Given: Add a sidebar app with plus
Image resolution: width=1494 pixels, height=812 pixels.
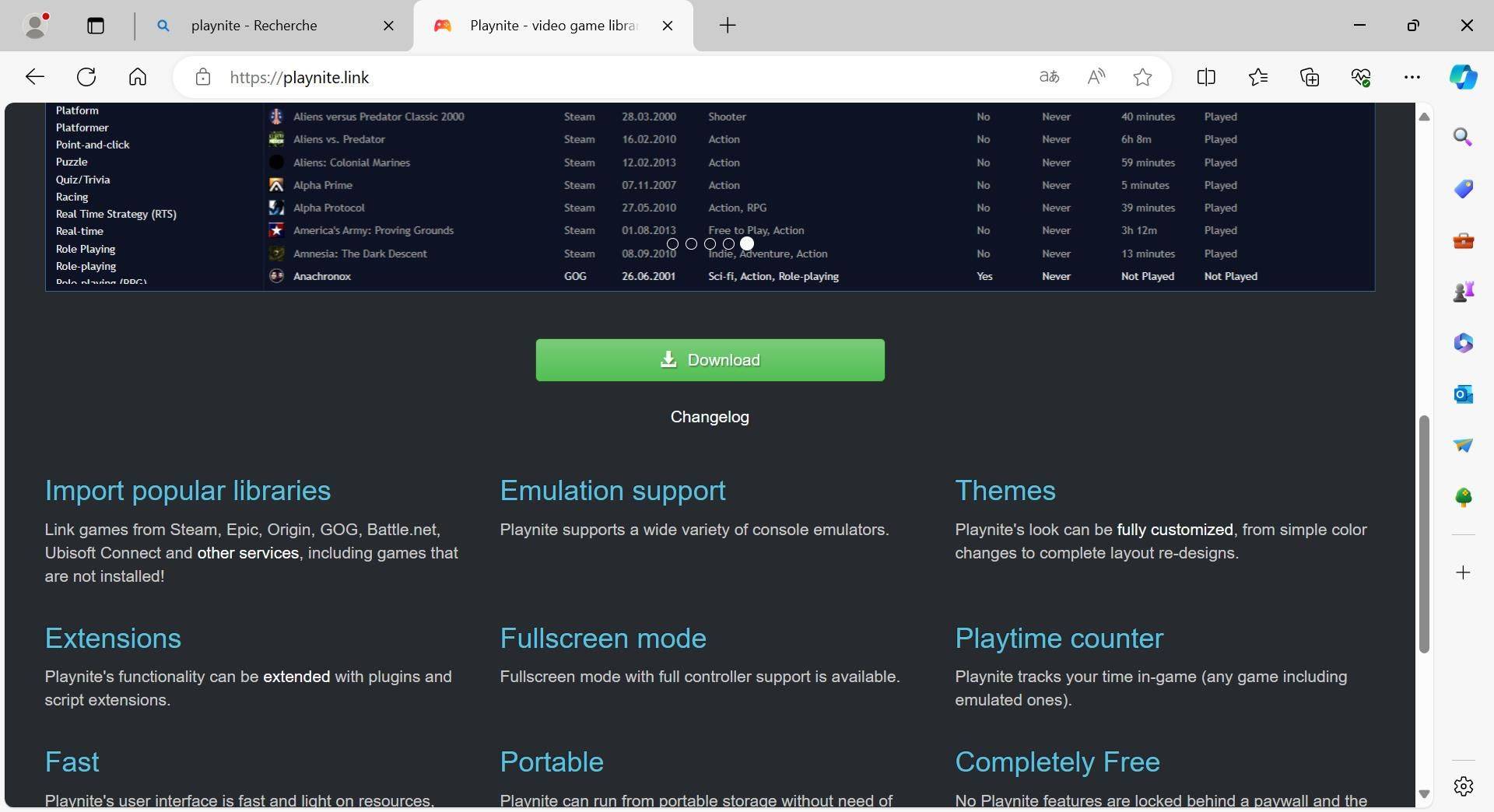Looking at the screenshot, I should (1464, 573).
